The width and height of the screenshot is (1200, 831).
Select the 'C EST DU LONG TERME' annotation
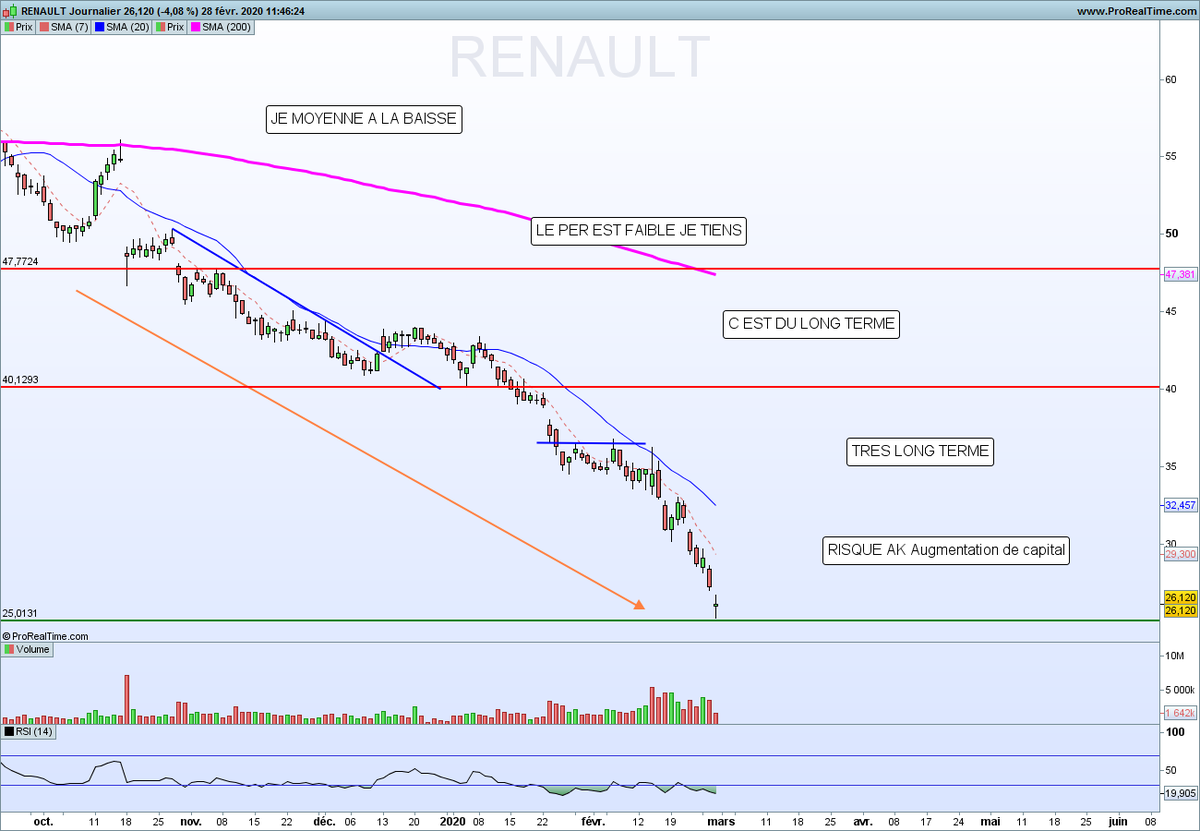[x=811, y=325]
